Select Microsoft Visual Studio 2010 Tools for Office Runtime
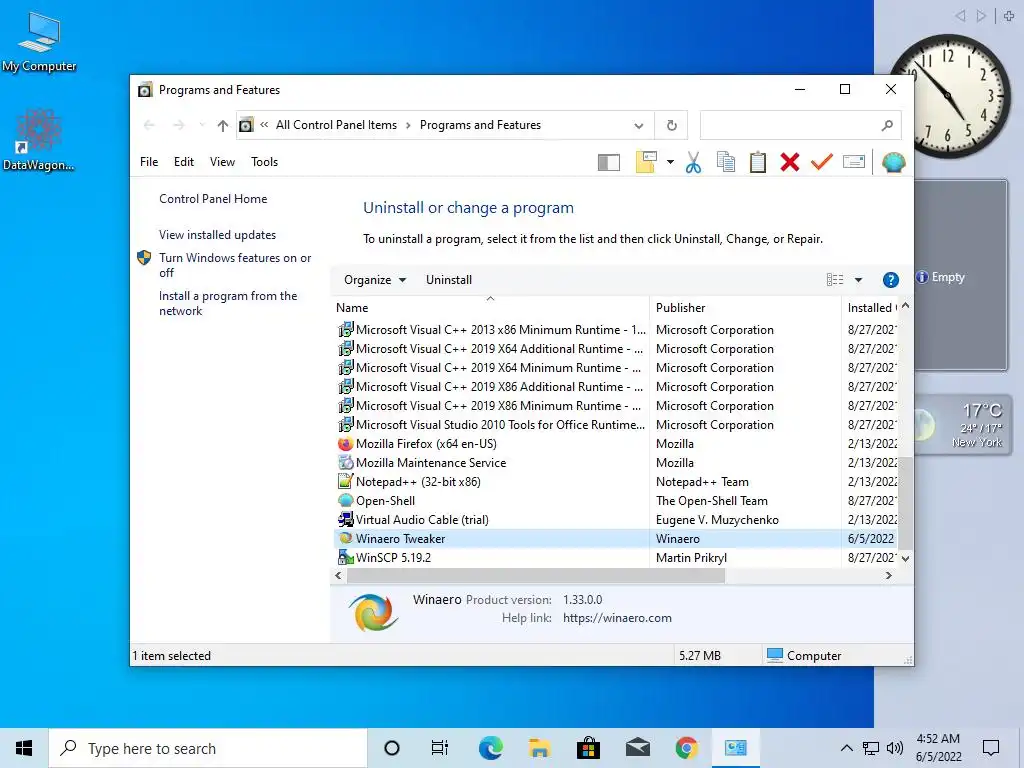1024x768 pixels. [615, 425]
